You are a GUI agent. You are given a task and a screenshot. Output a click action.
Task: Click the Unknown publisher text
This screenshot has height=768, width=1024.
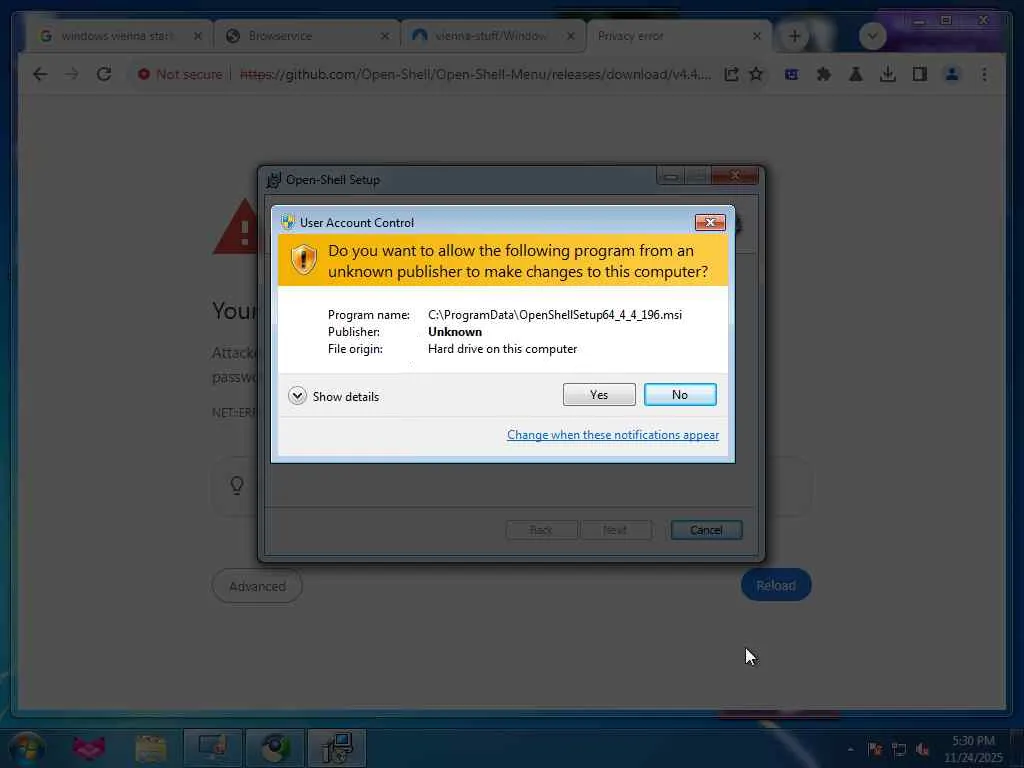pyautogui.click(x=455, y=332)
